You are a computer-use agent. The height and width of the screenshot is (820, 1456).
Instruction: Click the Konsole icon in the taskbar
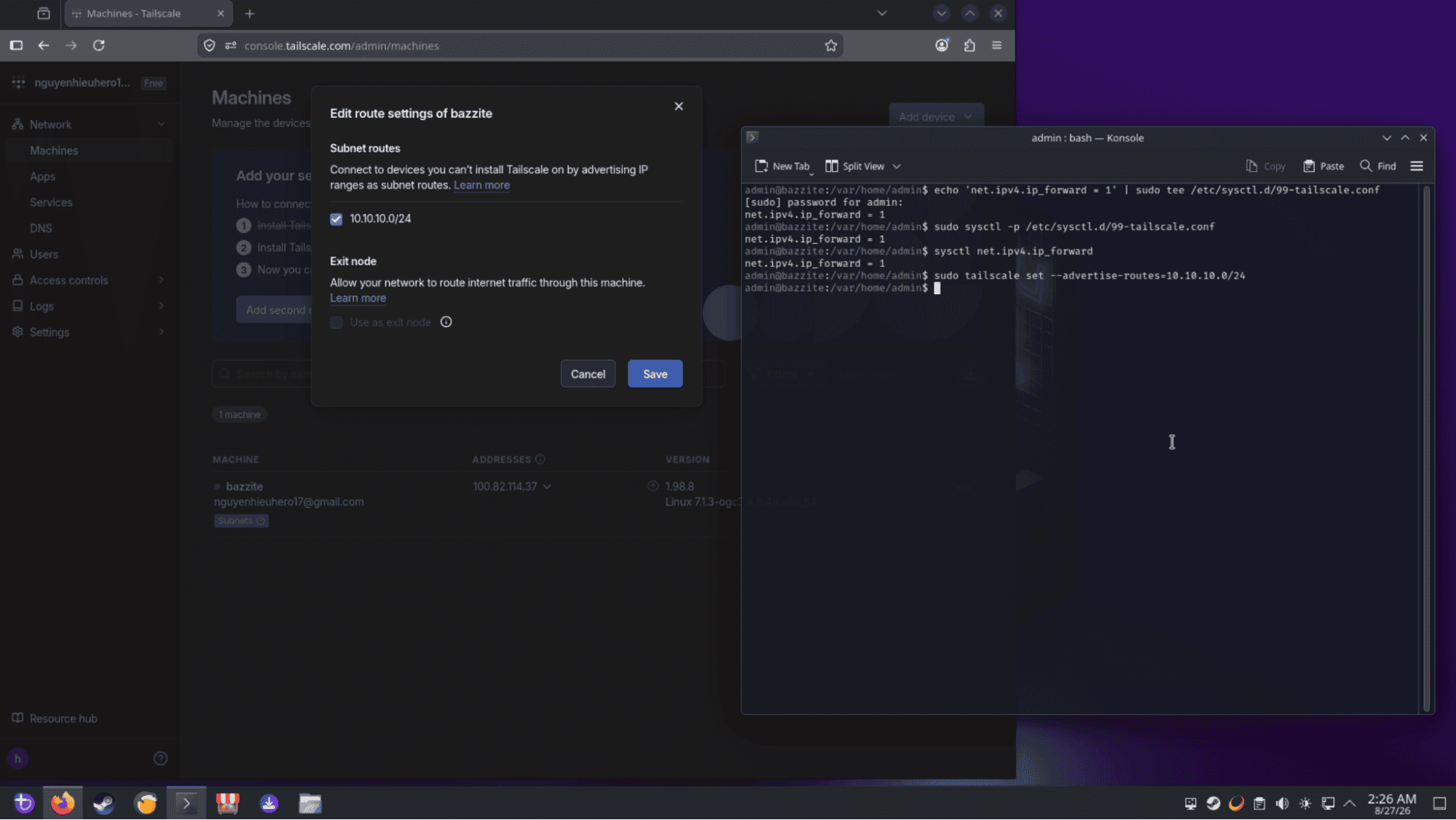186,803
